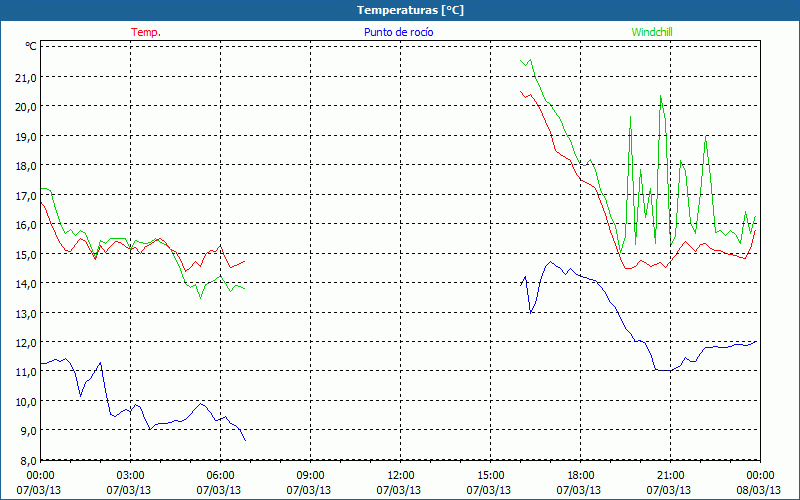Select the green Windchill legend label

tap(652, 32)
